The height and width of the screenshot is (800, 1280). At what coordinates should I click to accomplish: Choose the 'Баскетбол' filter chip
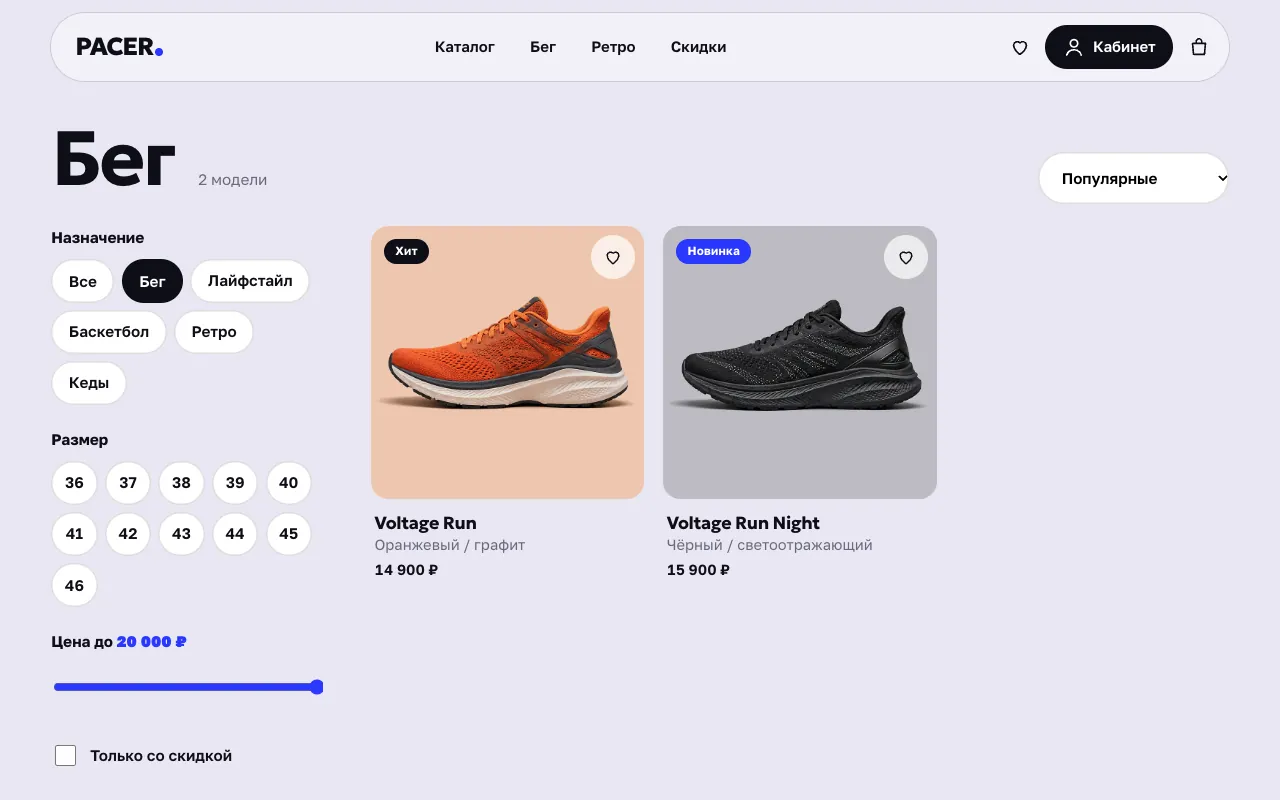click(109, 332)
